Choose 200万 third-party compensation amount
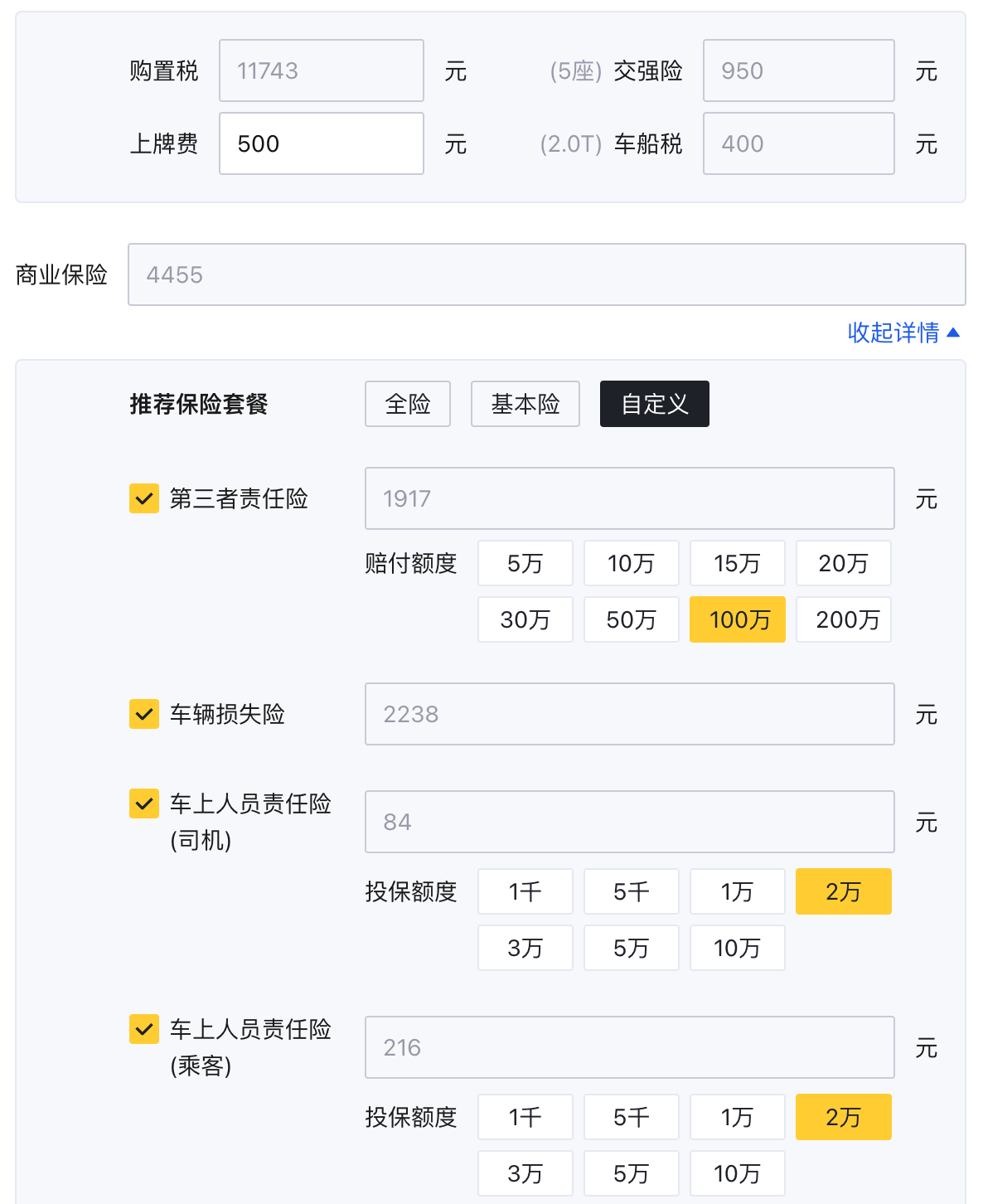983x1204 pixels. click(844, 619)
